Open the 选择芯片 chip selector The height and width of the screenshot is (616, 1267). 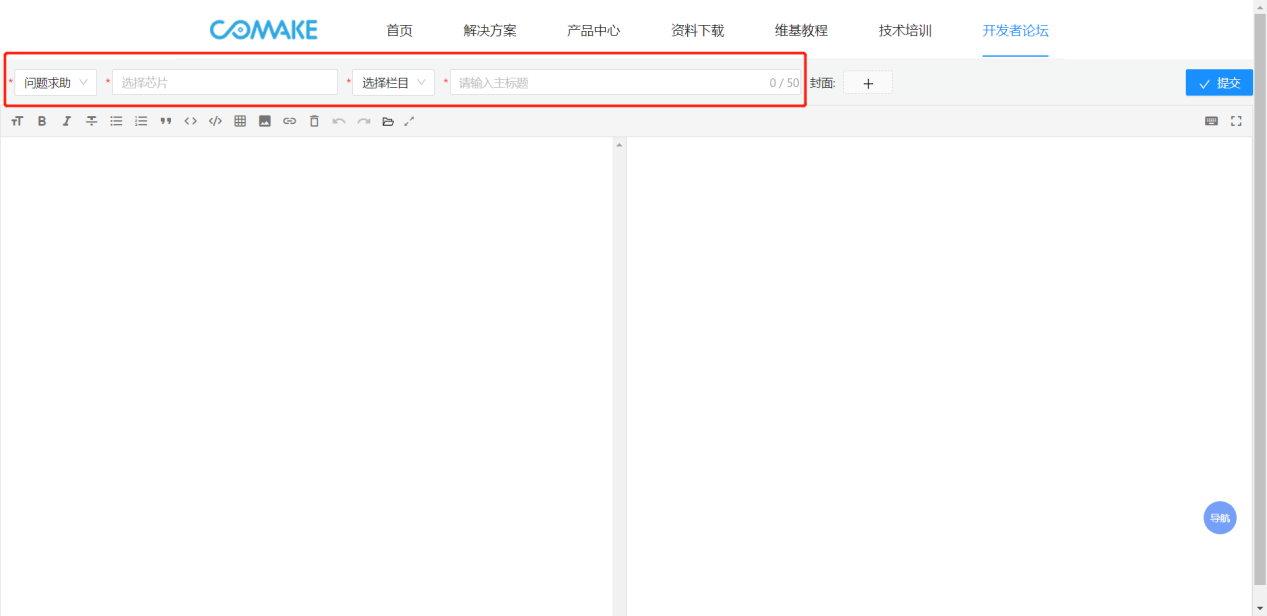225,83
